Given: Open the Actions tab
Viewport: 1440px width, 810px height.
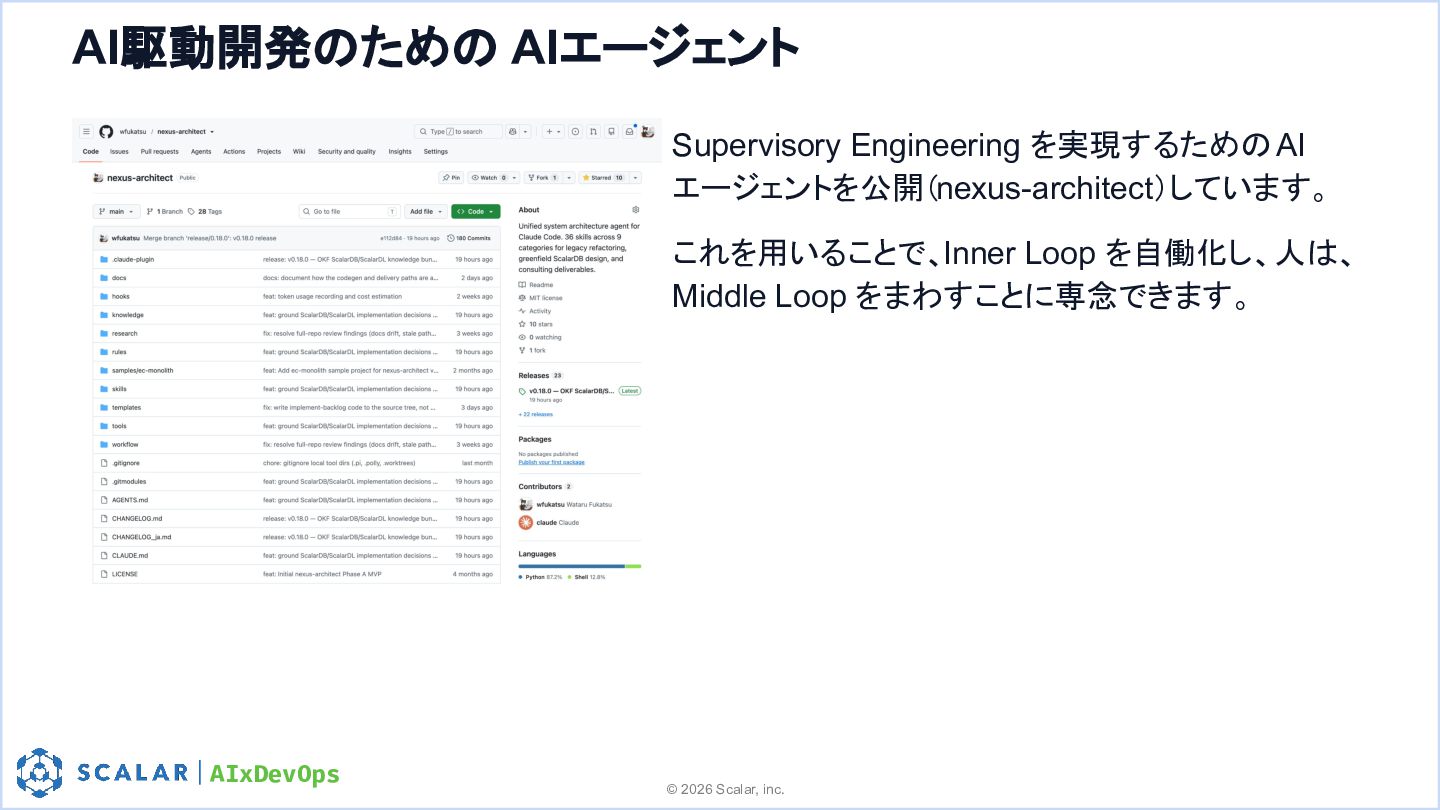Looking at the screenshot, I should click(234, 152).
